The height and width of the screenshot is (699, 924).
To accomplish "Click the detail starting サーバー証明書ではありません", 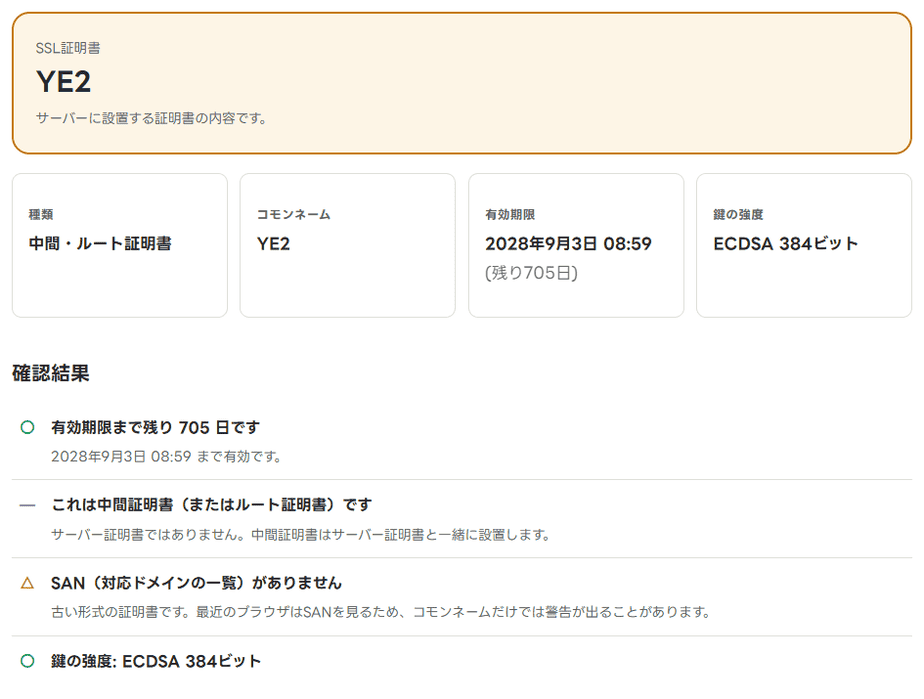I will pyautogui.click(x=301, y=535).
